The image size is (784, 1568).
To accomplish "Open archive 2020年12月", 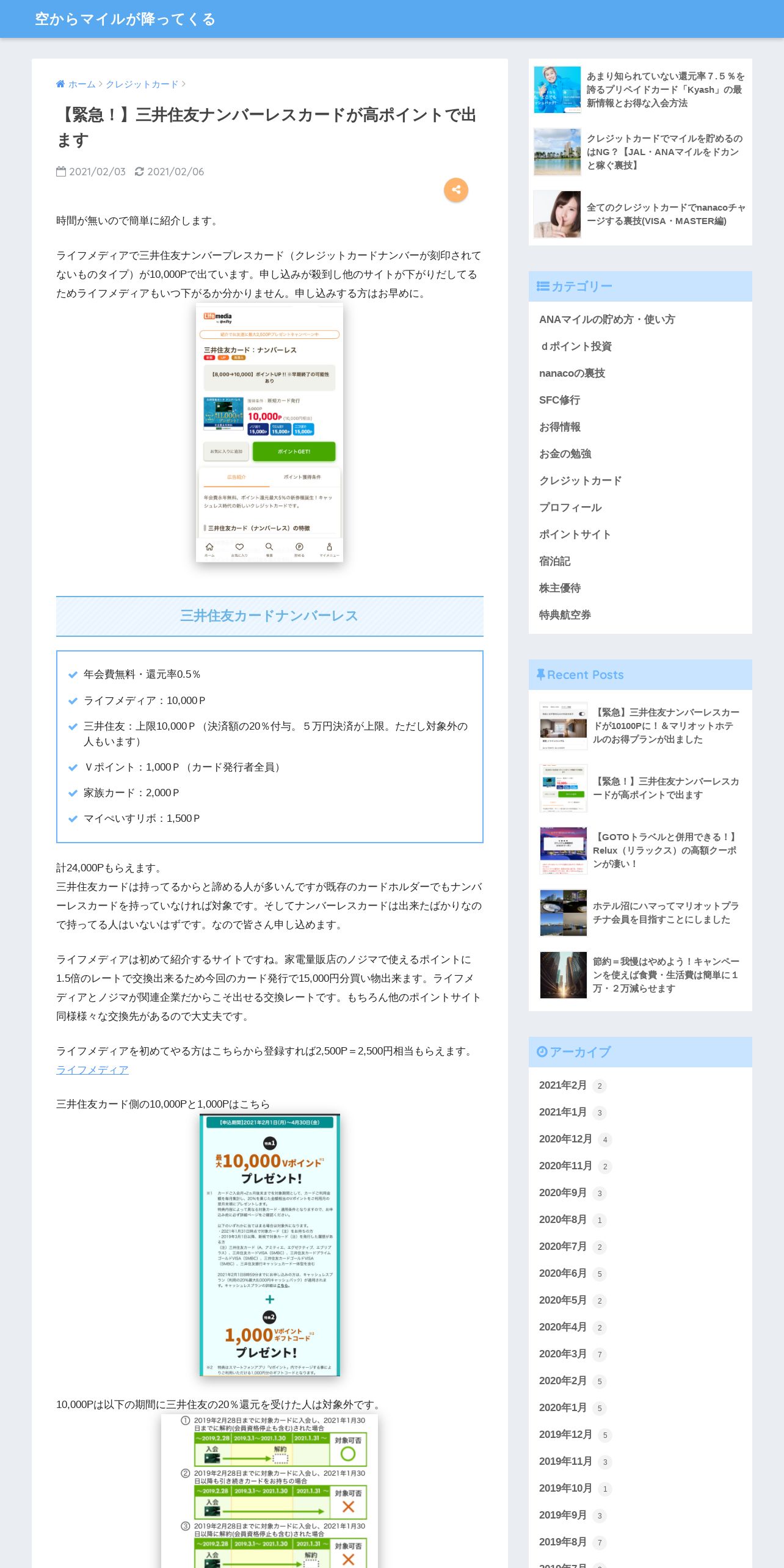I will coord(565,1139).
